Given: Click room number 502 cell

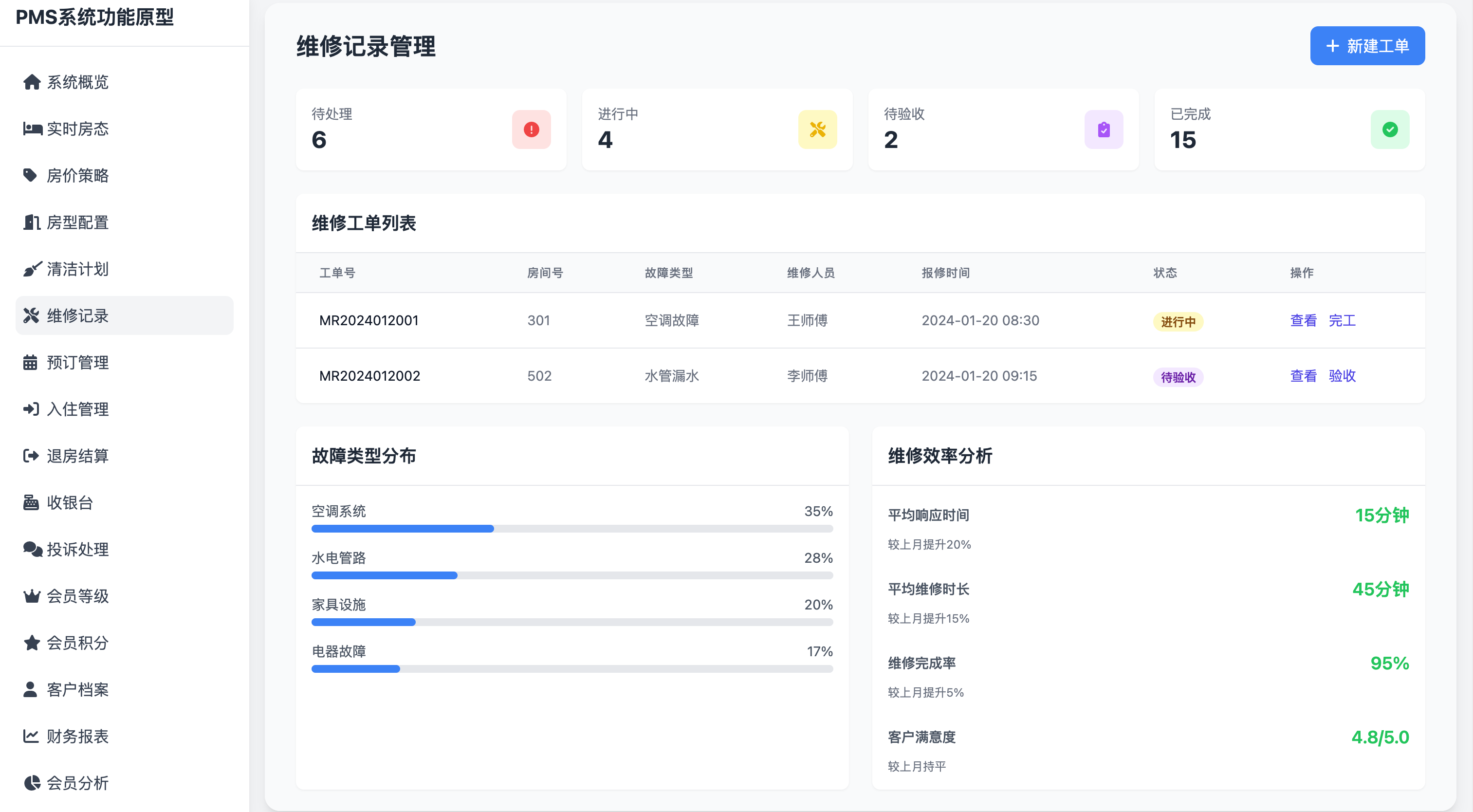Looking at the screenshot, I should [539, 376].
